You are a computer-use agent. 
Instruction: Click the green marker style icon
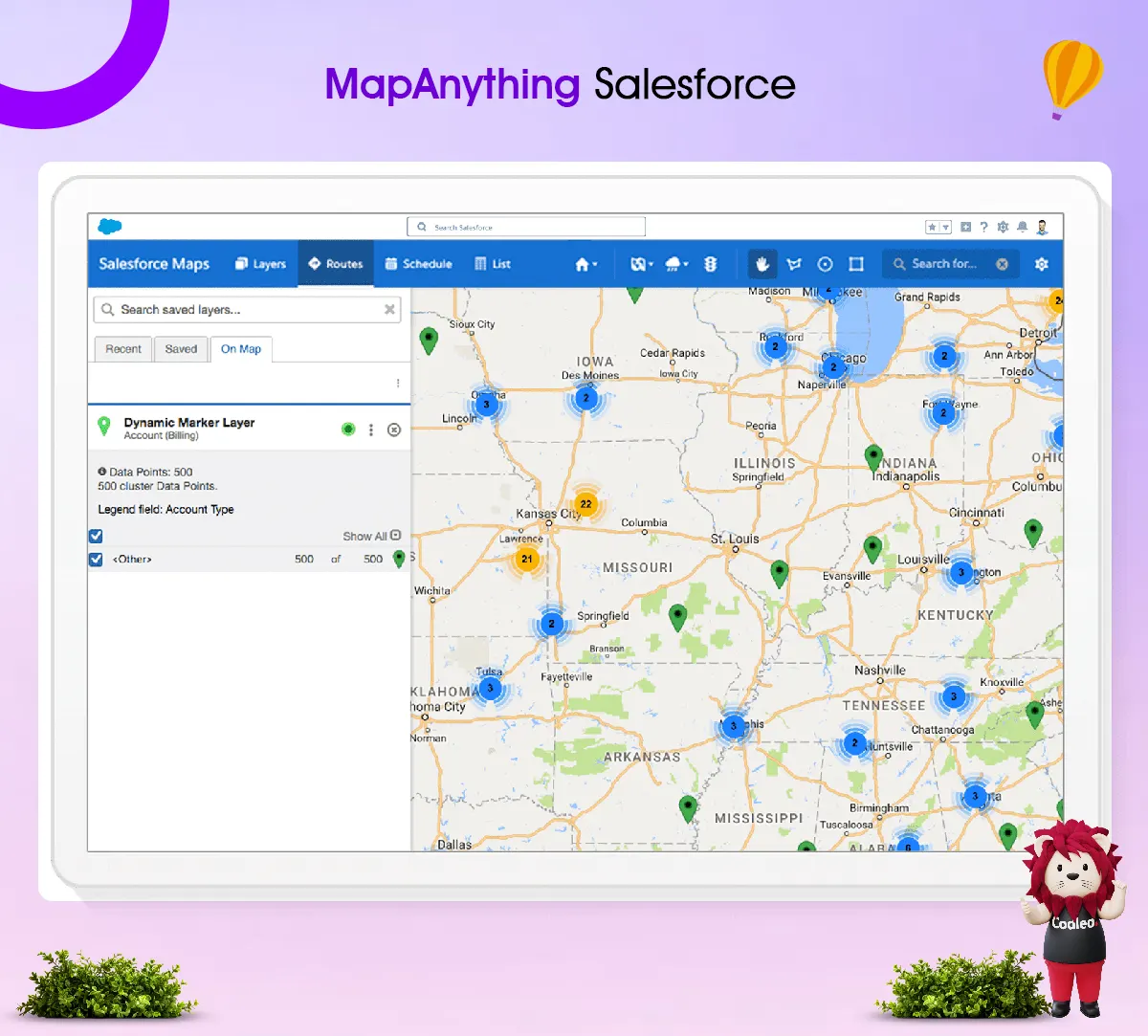(x=348, y=430)
